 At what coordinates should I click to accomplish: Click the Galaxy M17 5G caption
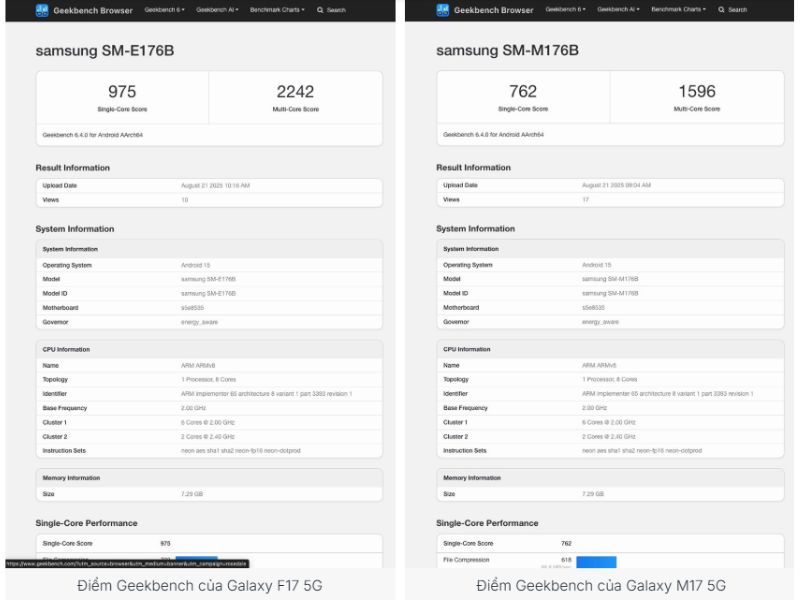(x=601, y=585)
